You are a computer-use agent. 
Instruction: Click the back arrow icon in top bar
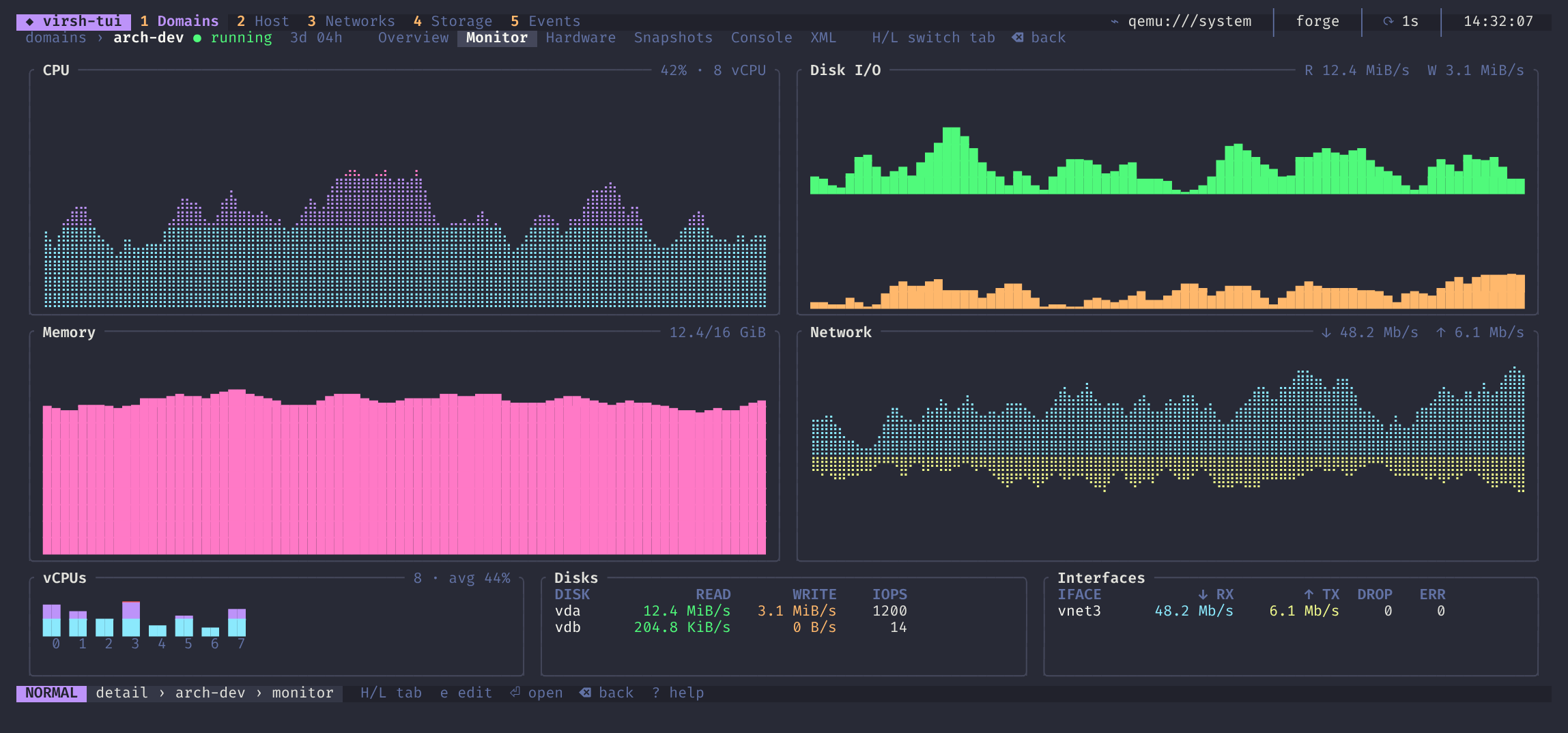(x=1018, y=38)
